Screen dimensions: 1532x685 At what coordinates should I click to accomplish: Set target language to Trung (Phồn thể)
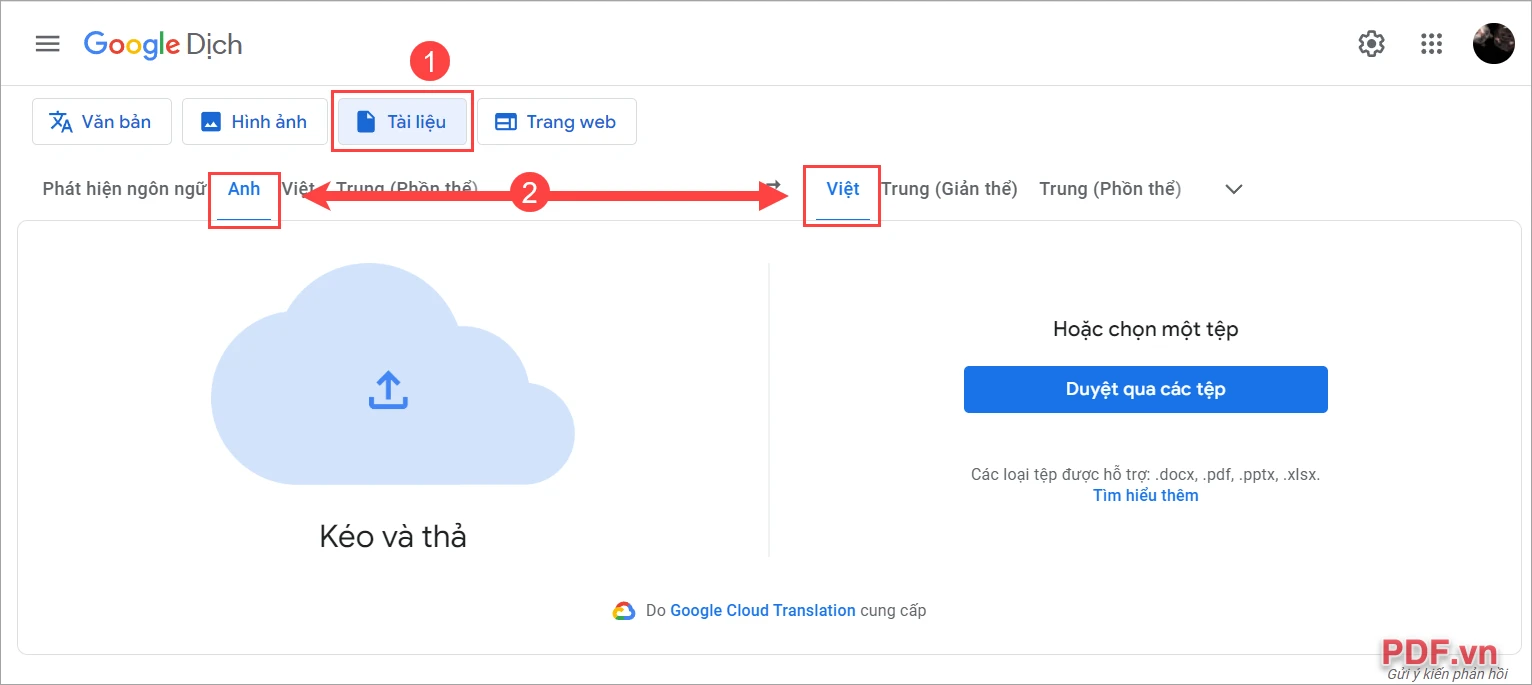[1110, 189]
